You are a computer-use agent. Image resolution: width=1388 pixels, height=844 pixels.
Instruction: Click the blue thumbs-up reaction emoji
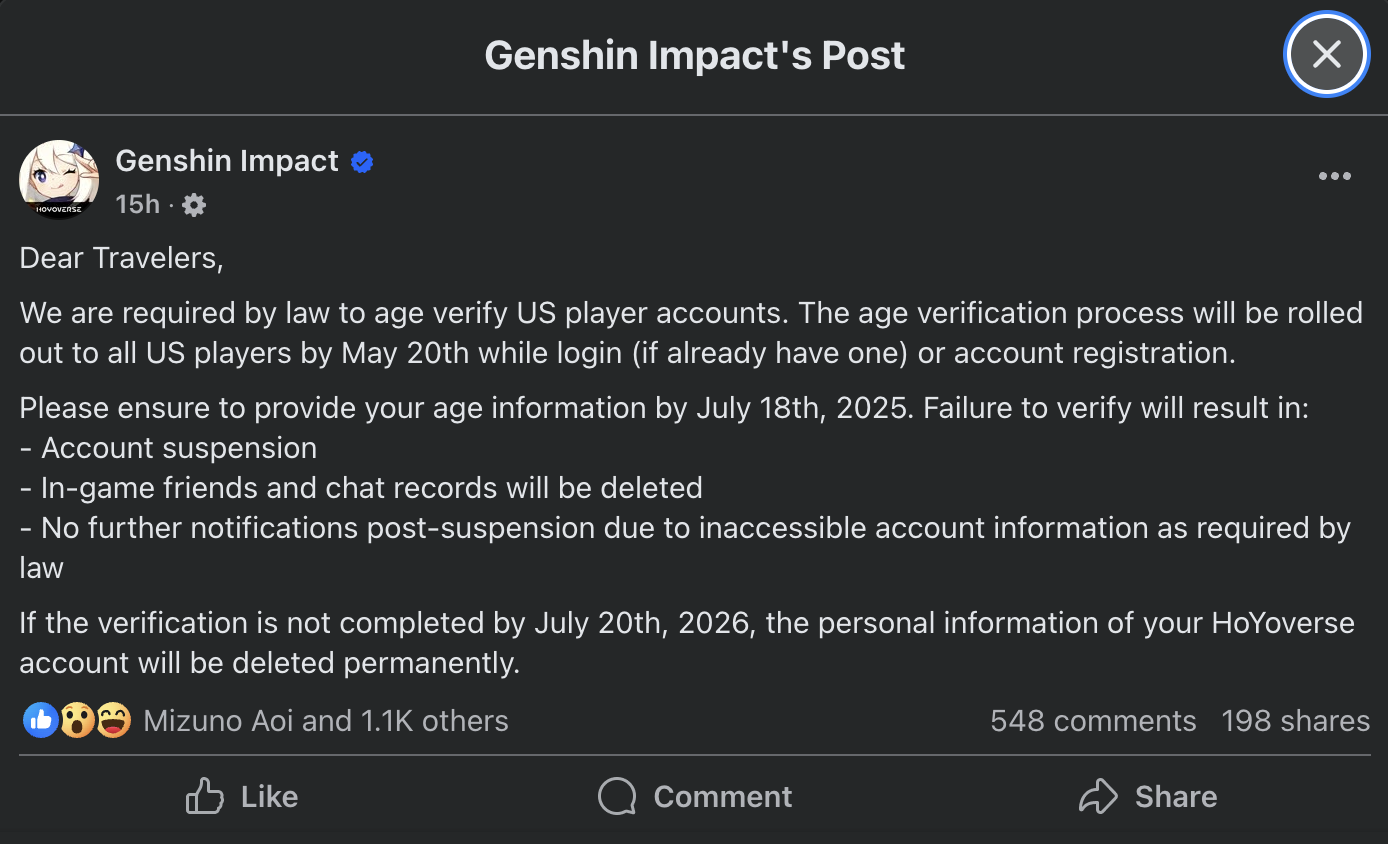pos(40,720)
